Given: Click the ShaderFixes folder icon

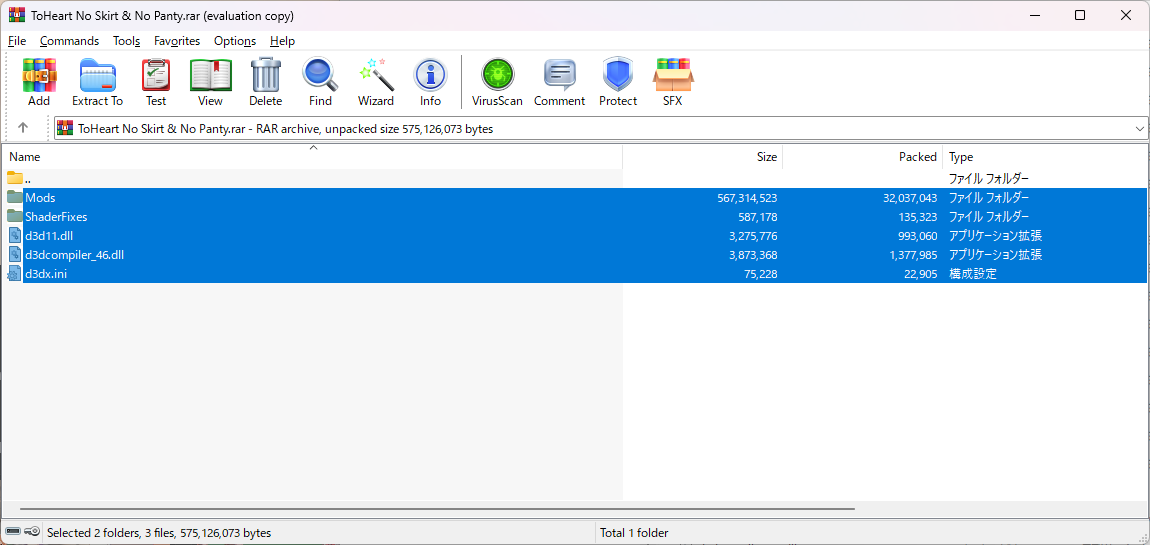Looking at the screenshot, I should coord(15,216).
